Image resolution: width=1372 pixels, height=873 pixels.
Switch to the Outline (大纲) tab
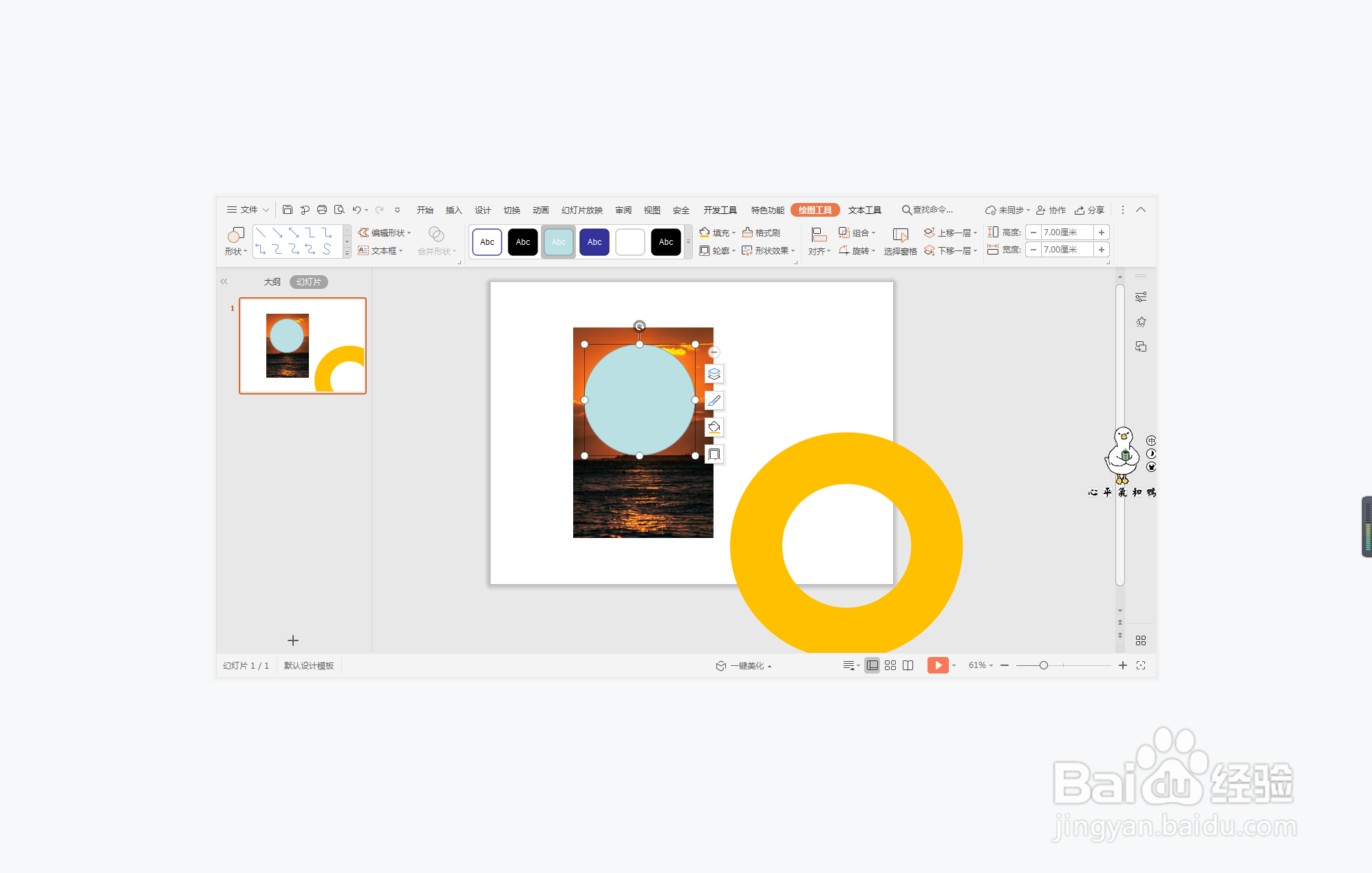pyautogui.click(x=272, y=282)
